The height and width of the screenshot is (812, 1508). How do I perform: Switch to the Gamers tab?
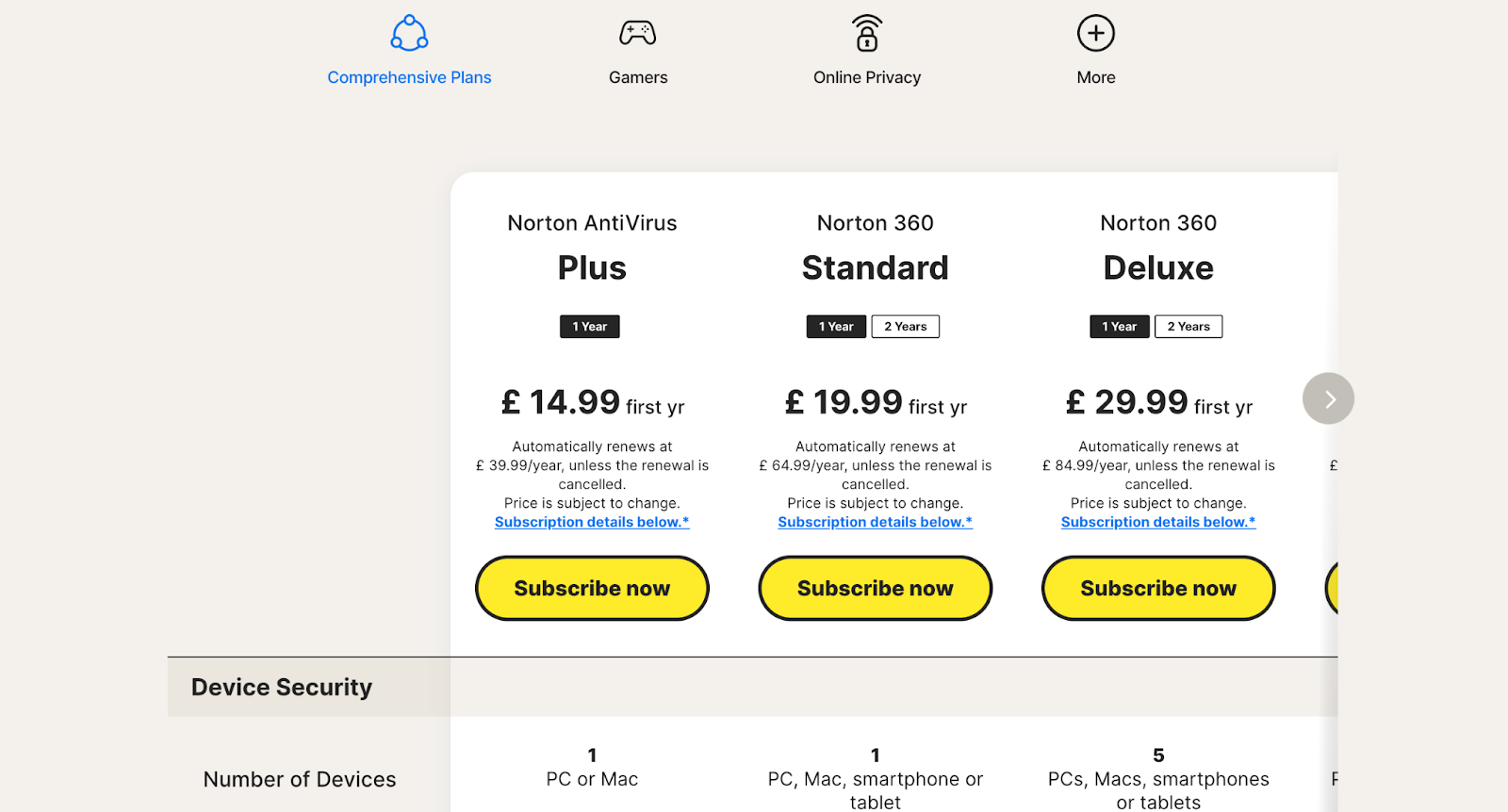click(x=638, y=77)
